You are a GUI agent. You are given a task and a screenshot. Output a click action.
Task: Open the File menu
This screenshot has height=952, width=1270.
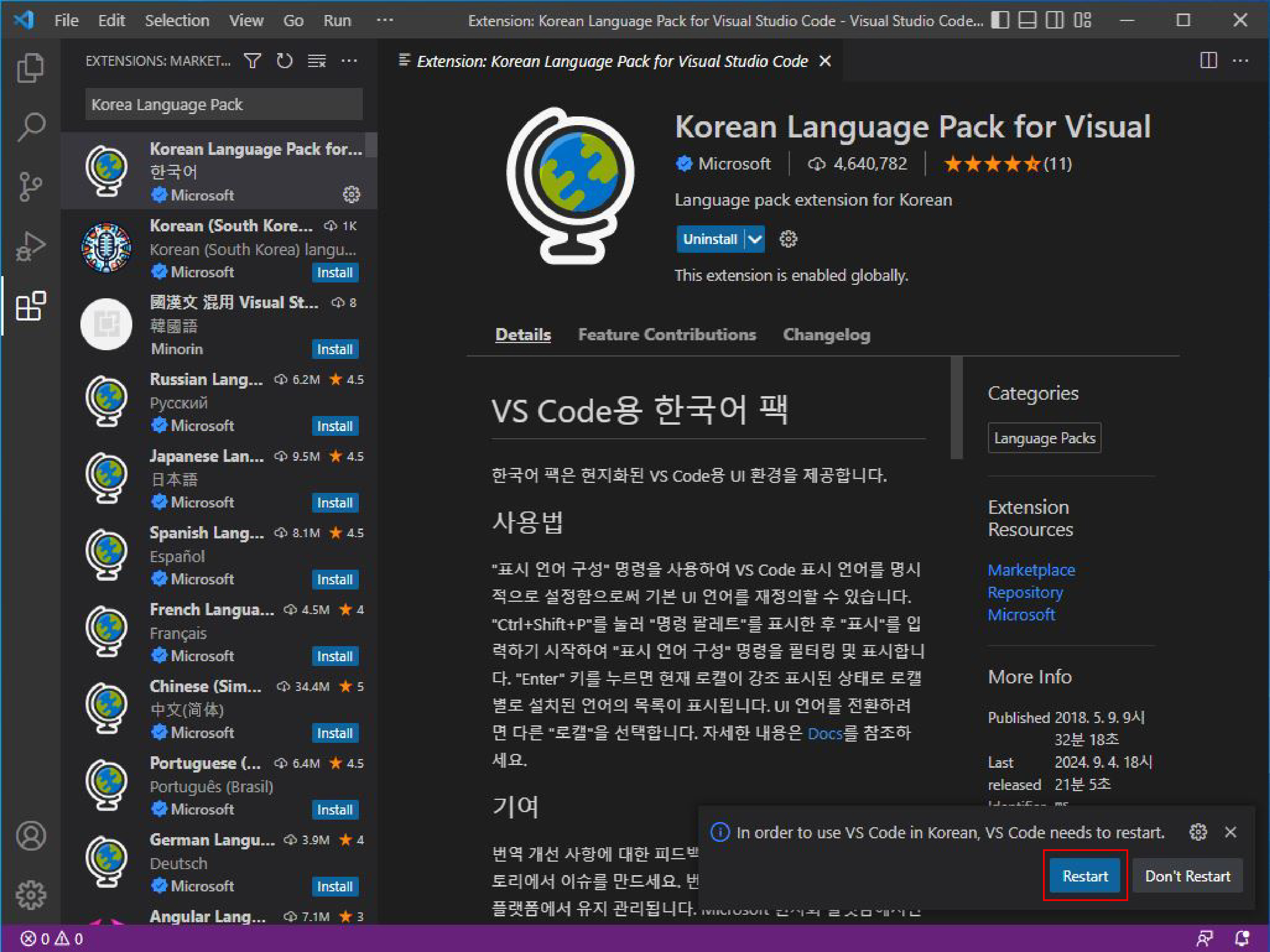(x=66, y=20)
